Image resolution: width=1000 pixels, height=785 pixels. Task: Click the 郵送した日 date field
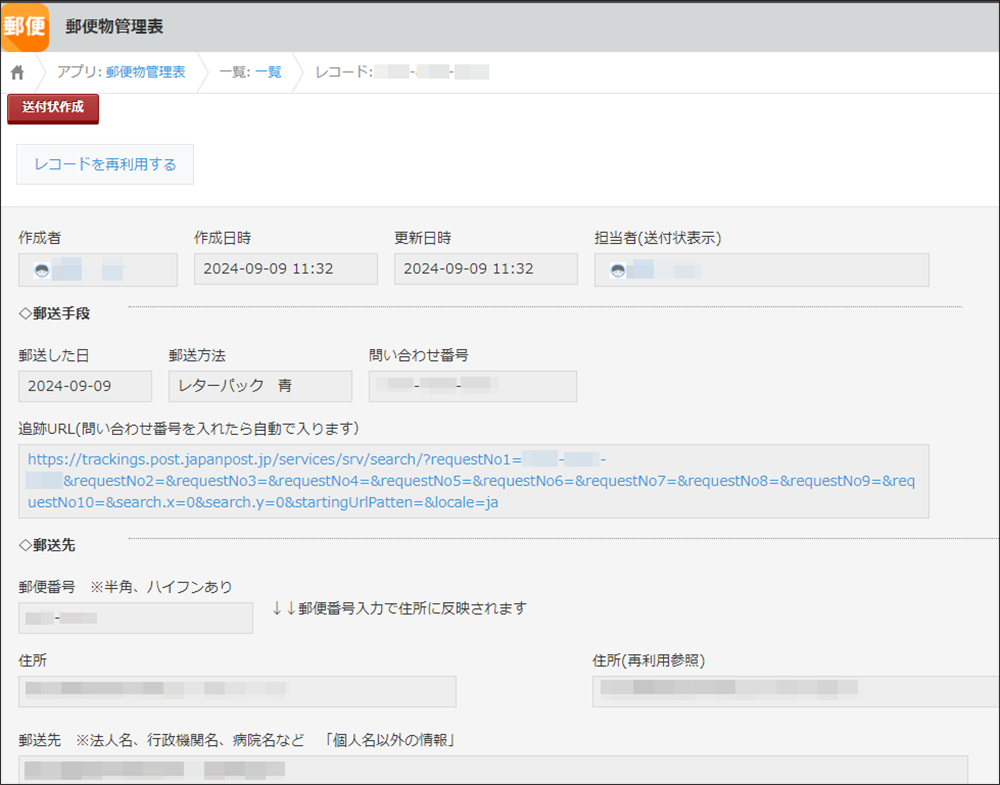pos(85,386)
